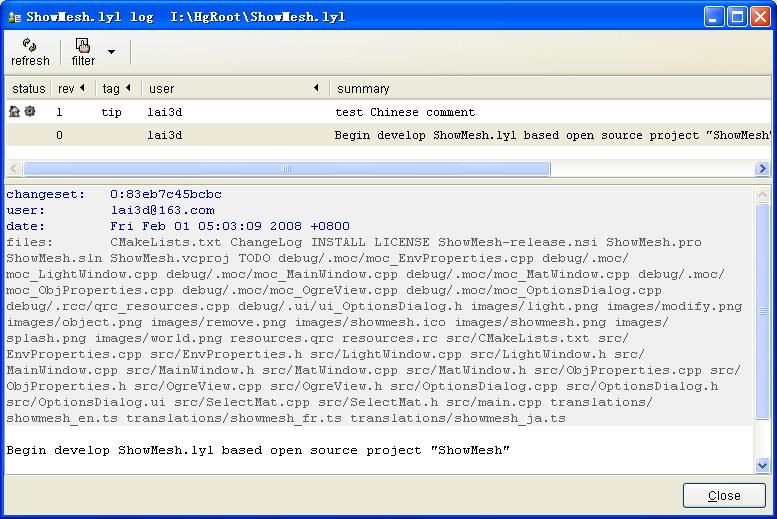Click the refresh toolbar icon

pyautogui.click(x=30, y=45)
